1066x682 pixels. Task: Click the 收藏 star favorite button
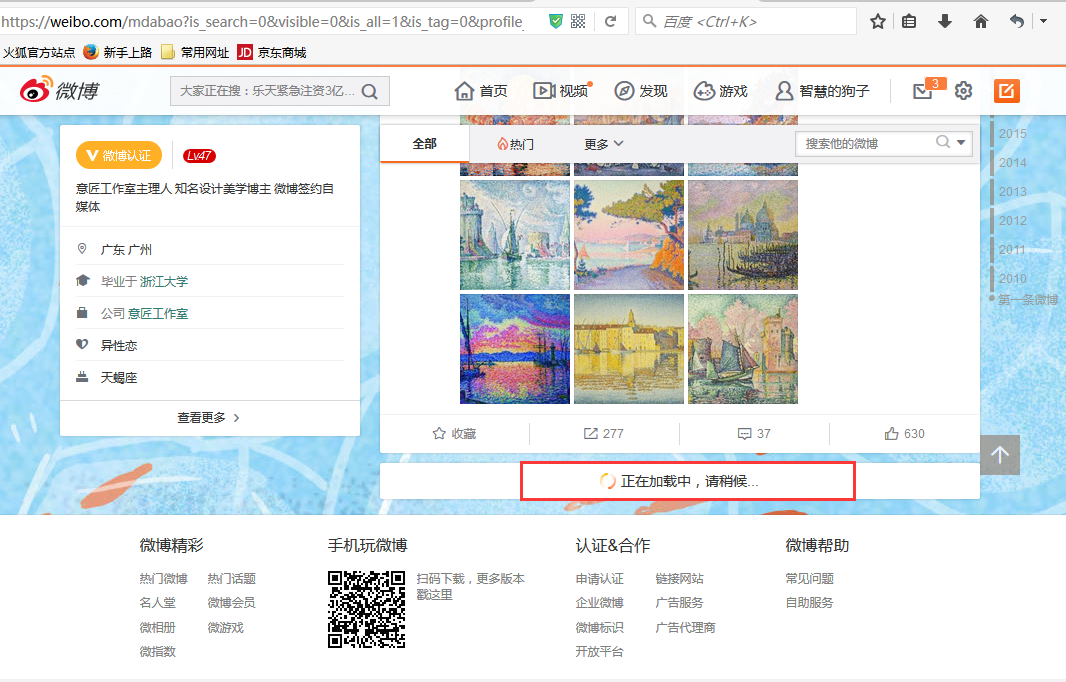pyautogui.click(x=454, y=433)
